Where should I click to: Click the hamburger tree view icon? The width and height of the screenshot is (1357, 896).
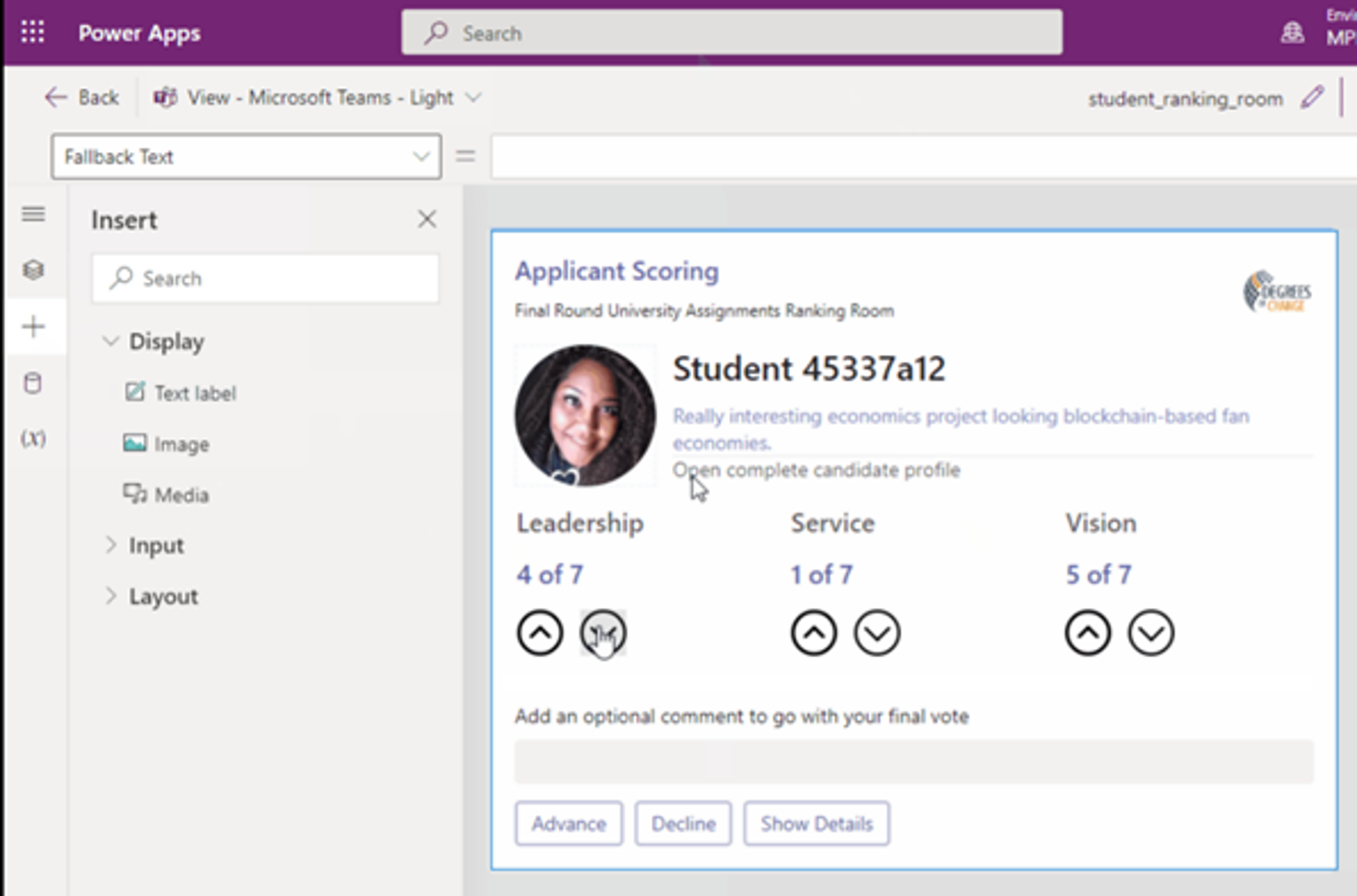pos(34,214)
